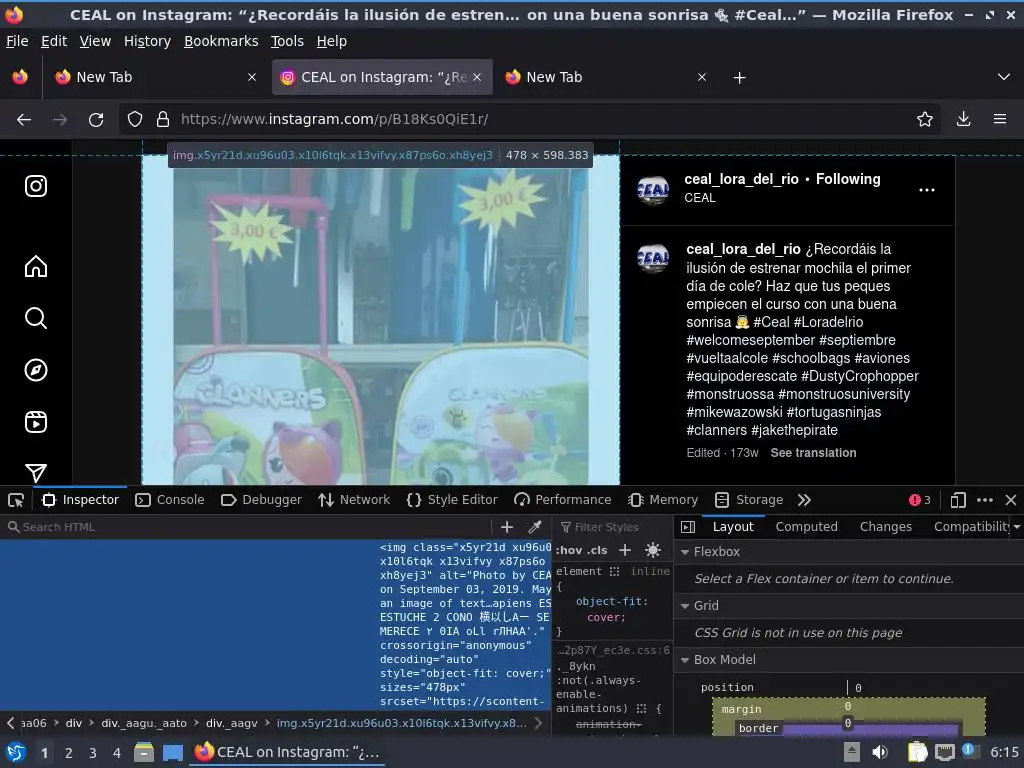The image size is (1024, 768).
Task: Click in the Search HTML field
Action: (x=248, y=527)
